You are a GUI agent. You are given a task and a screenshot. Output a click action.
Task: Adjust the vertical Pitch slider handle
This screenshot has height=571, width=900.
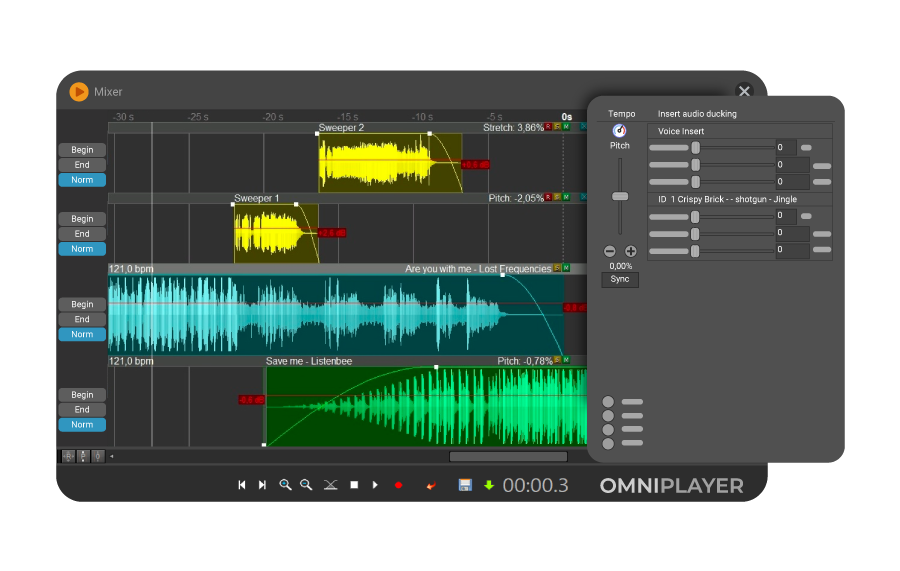tap(620, 196)
